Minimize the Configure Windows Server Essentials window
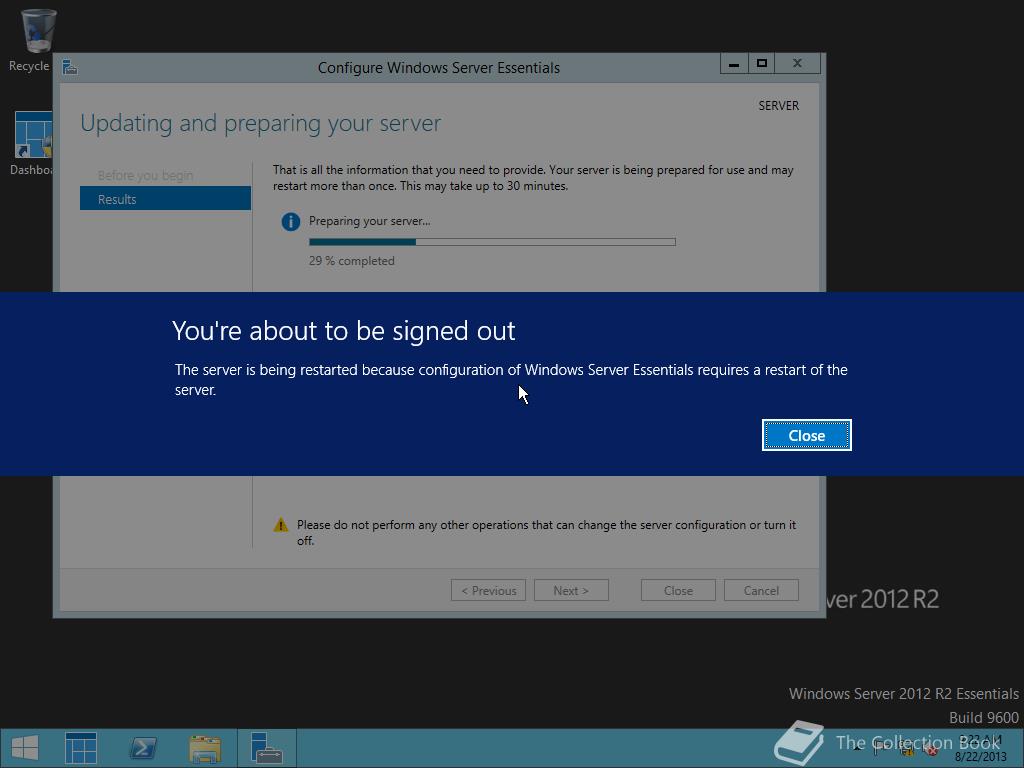The width and height of the screenshot is (1024, 768). pos(734,63)
